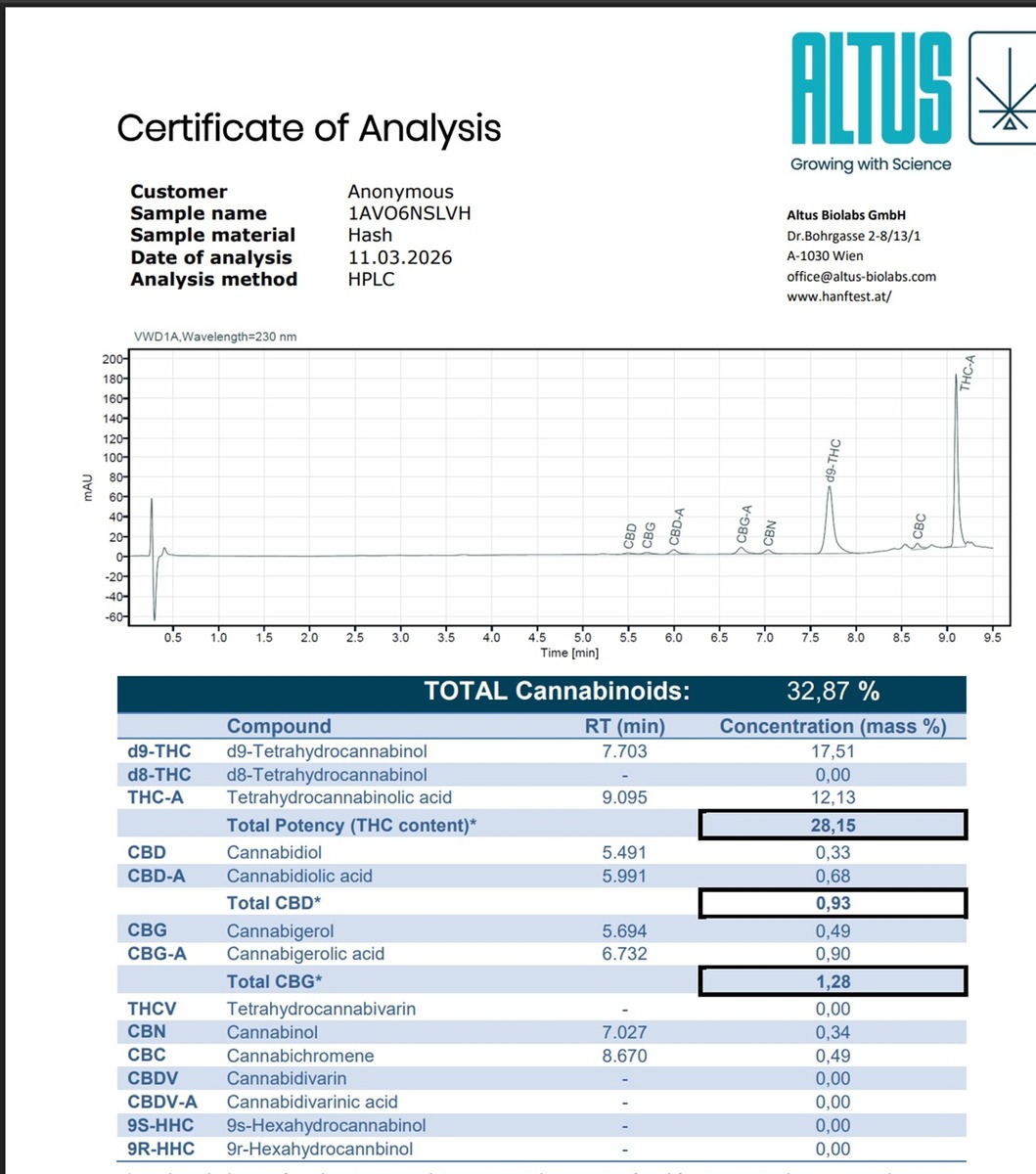Select the Total CBD boxed value 0,93
Screen dimensions: 1036x1174
[833, 903]
